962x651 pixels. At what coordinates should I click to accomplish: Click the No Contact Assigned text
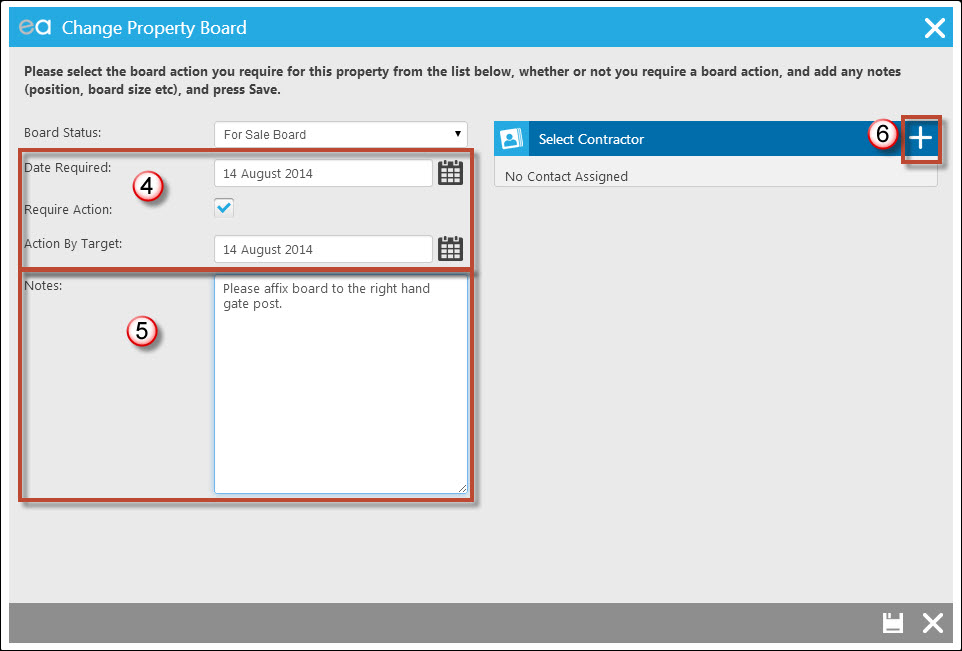566,177
